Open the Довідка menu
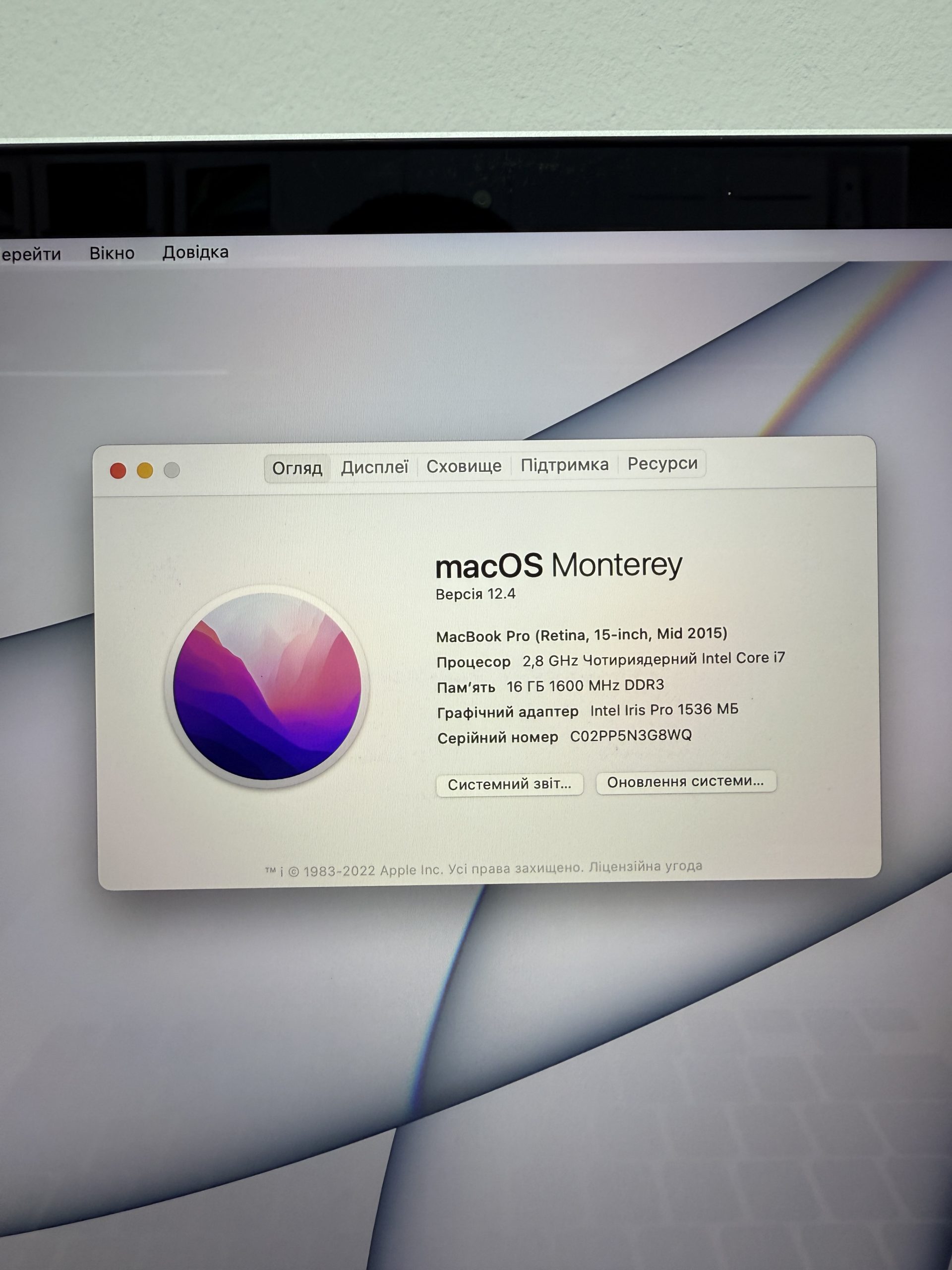This screenshot has height=1270, width=952. point(195,252)
